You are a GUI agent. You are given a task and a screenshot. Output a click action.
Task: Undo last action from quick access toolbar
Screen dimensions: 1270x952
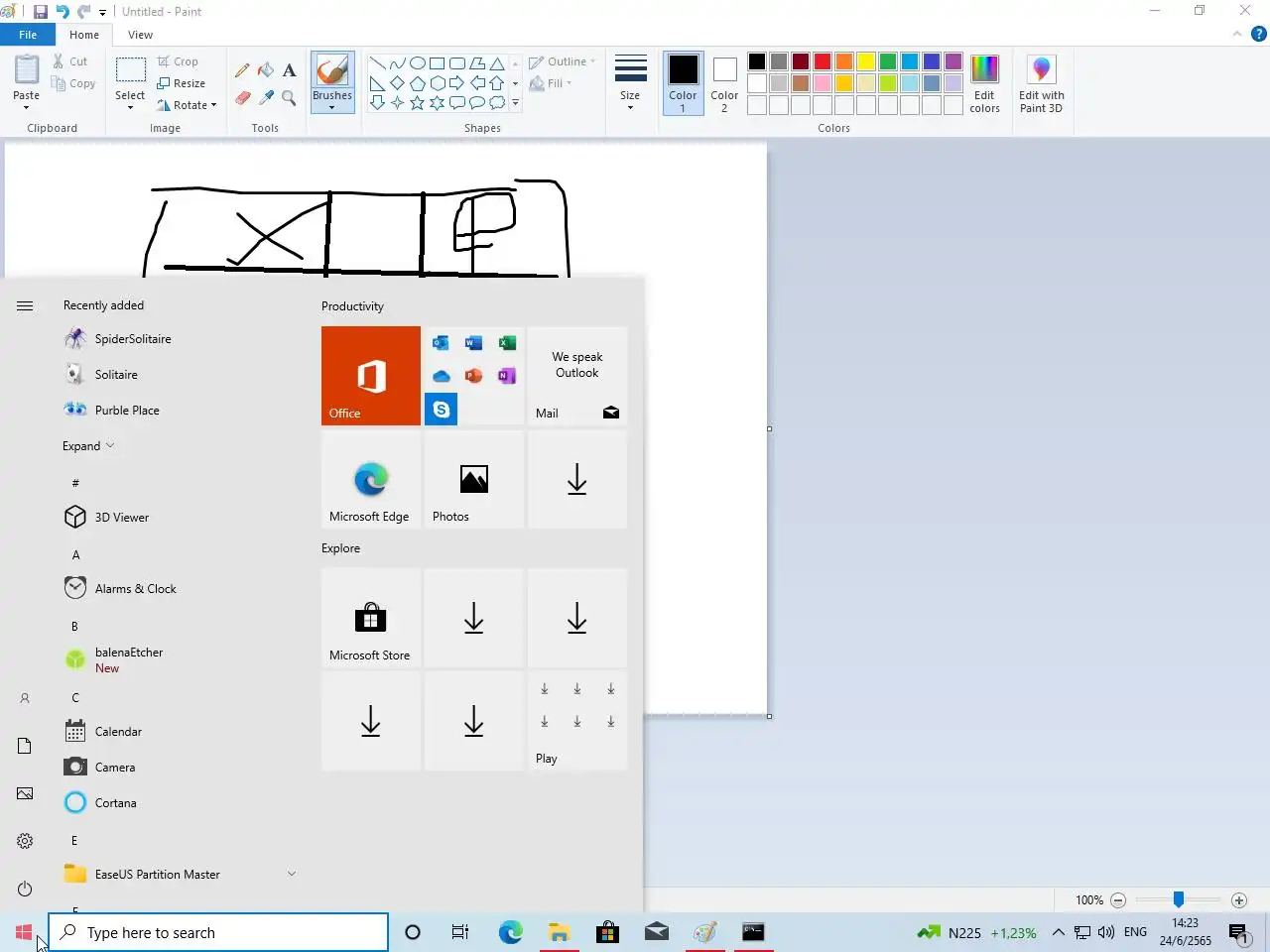coord(63,12)
